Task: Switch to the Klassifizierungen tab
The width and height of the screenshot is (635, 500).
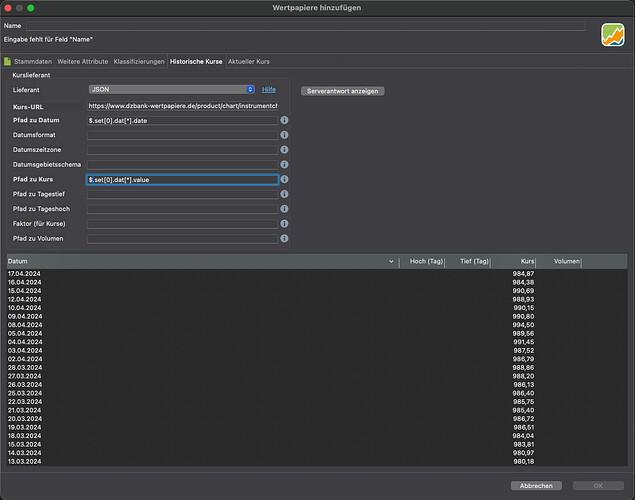Action: click(139, 62)
